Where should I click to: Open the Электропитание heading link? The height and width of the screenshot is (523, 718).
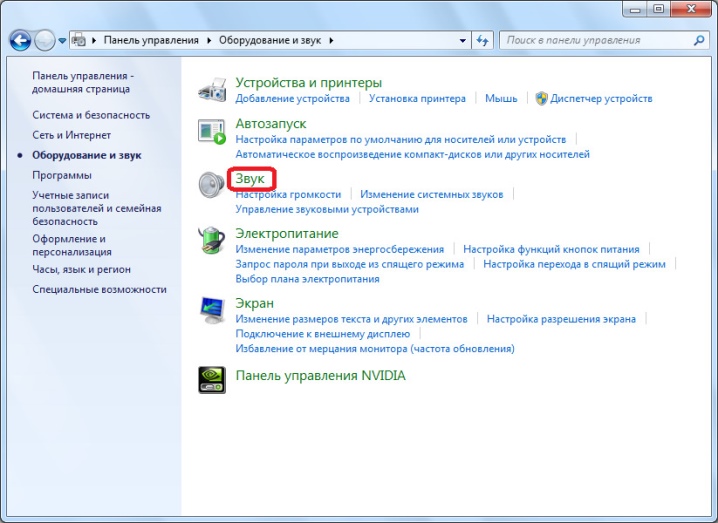(x=287, y=234)
